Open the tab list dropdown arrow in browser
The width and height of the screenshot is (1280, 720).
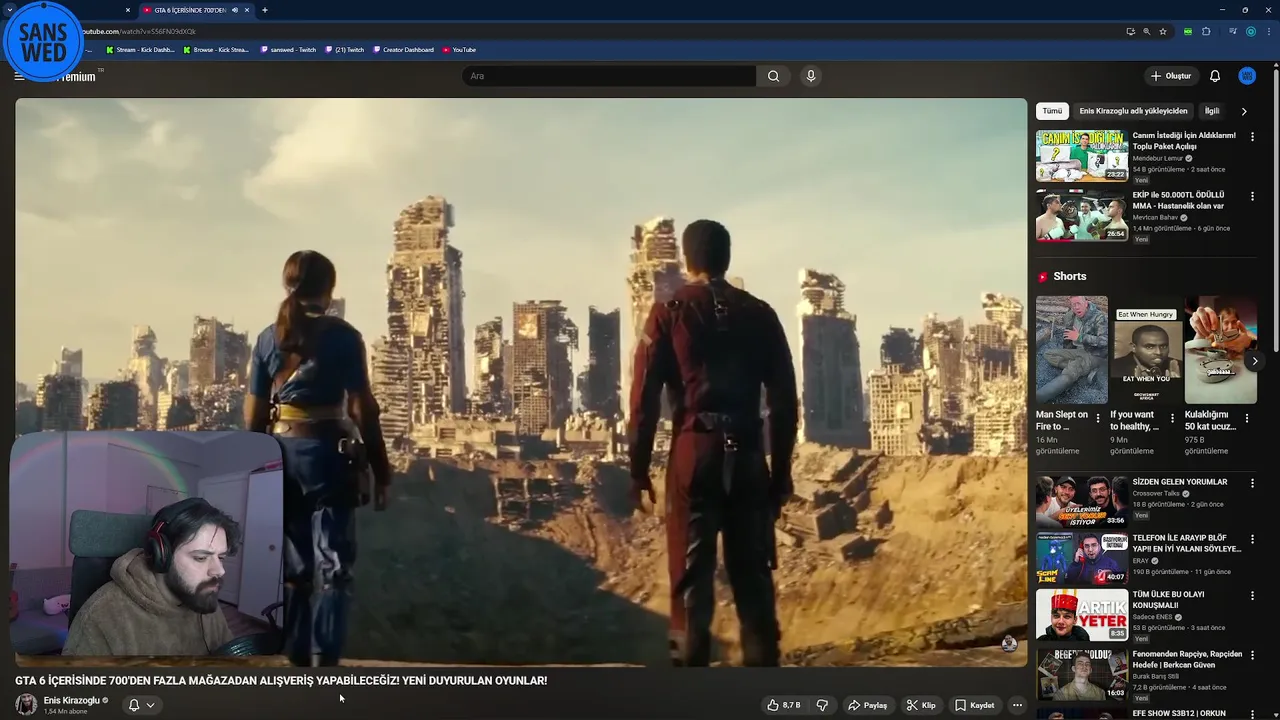[x=10, y=10]
